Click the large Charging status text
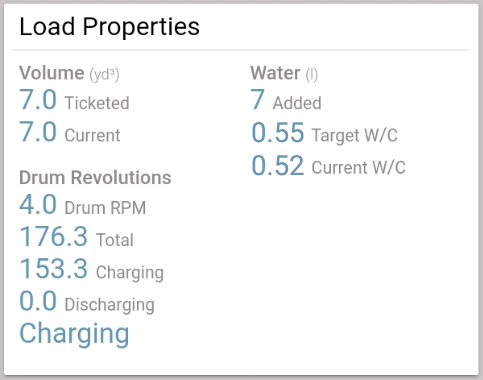Viewport: 483px width, 380px height. point(74,334)
